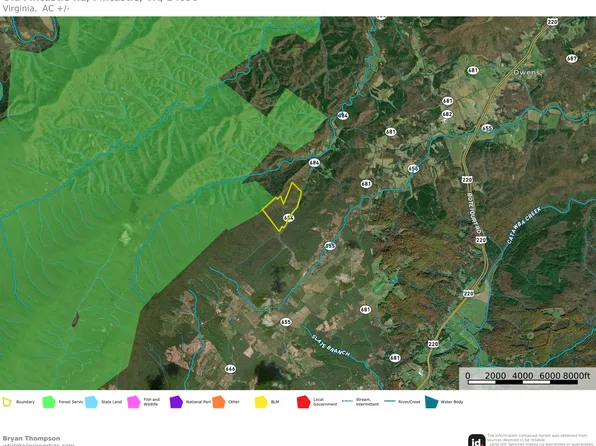Click the yellow Boundary outline legend icon
Screen dimensions: 596x446
(7, 402)
